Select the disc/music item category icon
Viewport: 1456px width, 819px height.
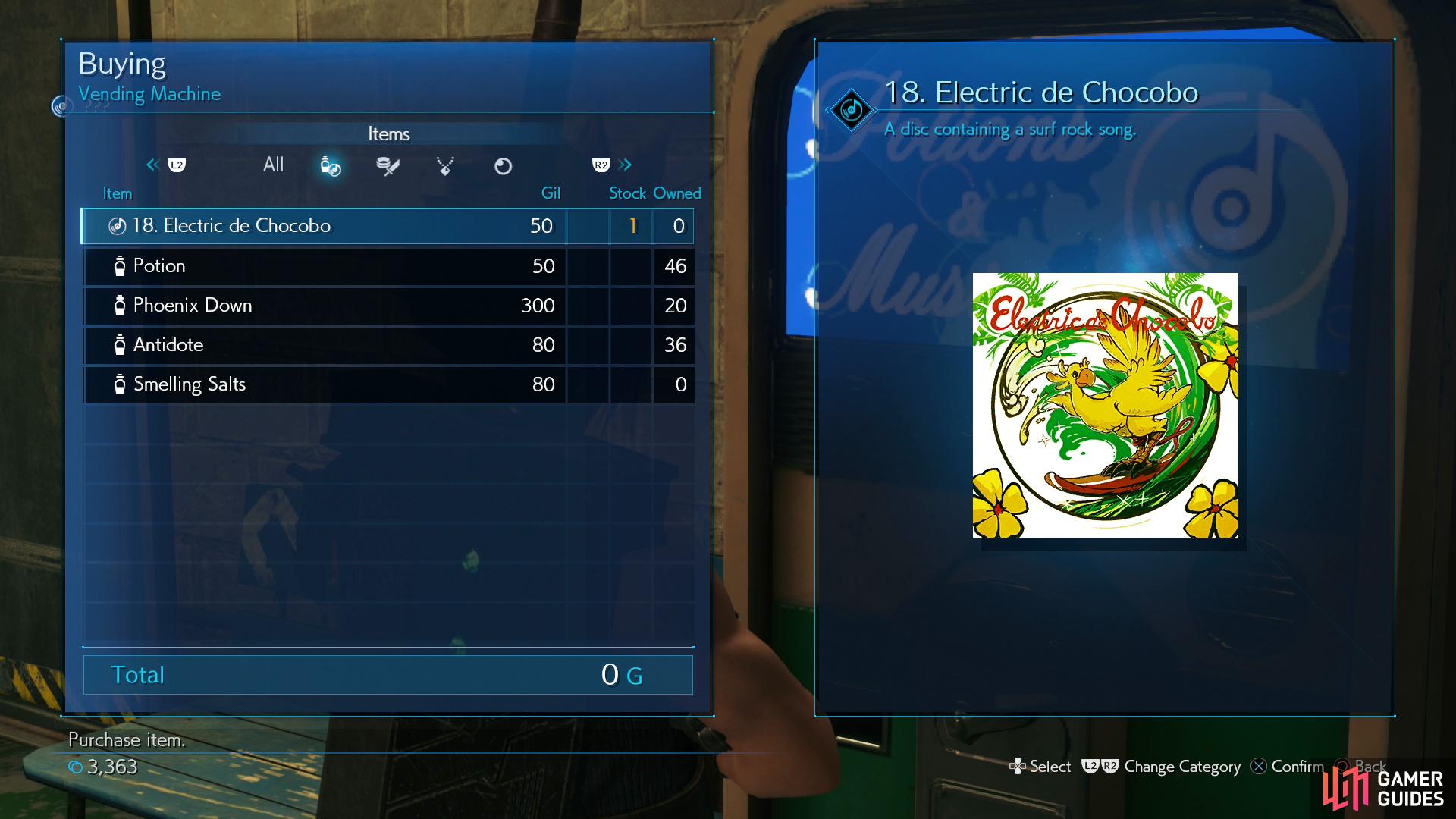pos(331,165)
